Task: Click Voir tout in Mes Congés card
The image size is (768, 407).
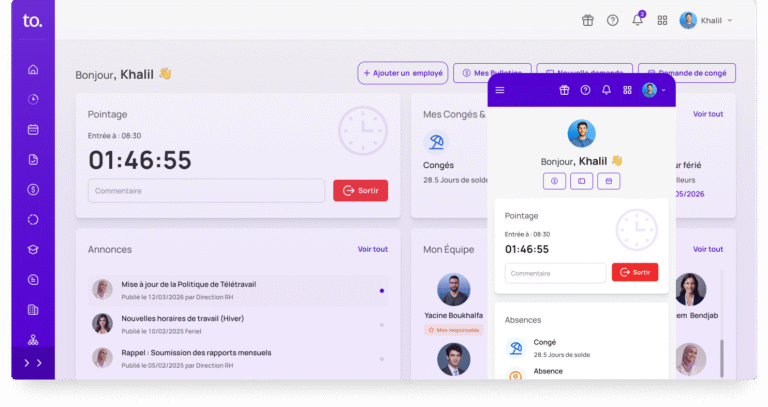Action: coord(708,114)
